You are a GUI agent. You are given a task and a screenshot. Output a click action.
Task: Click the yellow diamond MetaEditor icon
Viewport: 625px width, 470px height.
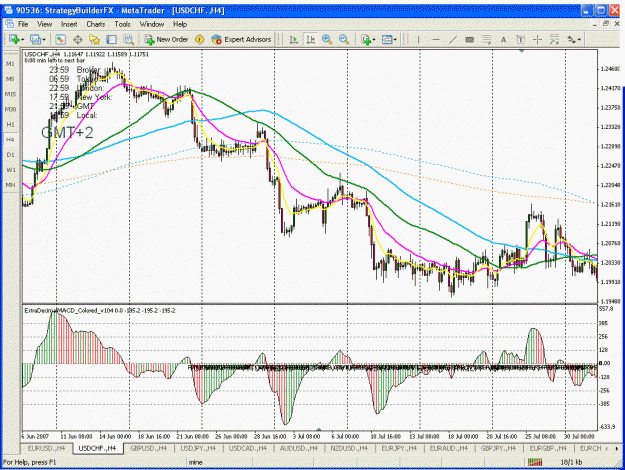[200, 39]
